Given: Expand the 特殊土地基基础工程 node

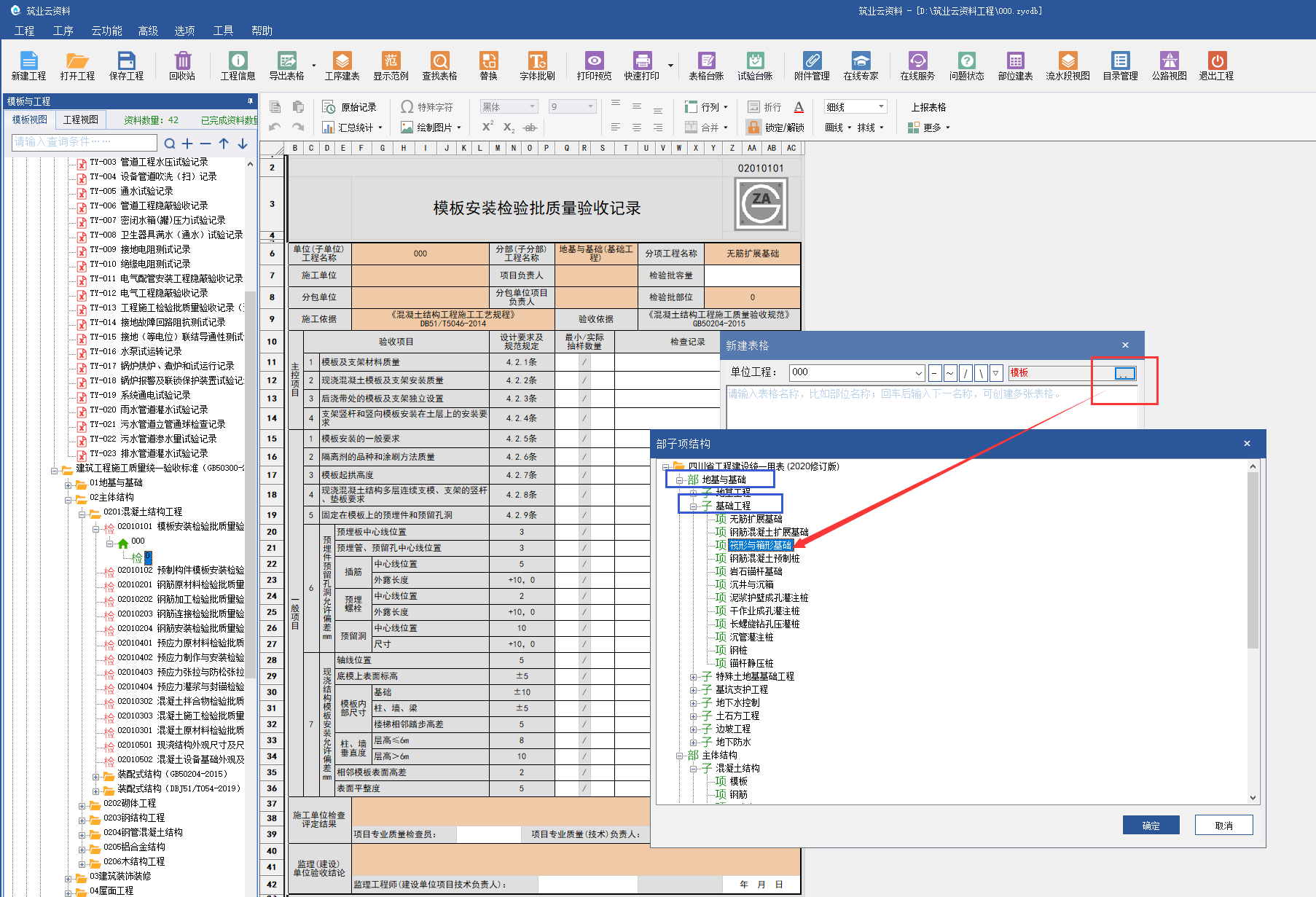Looking at the screenshot, I should click(694, 677).
